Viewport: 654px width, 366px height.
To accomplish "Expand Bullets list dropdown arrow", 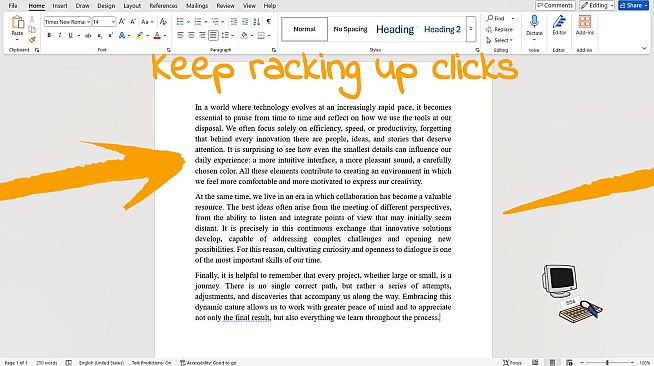I will tap(189, 22).
